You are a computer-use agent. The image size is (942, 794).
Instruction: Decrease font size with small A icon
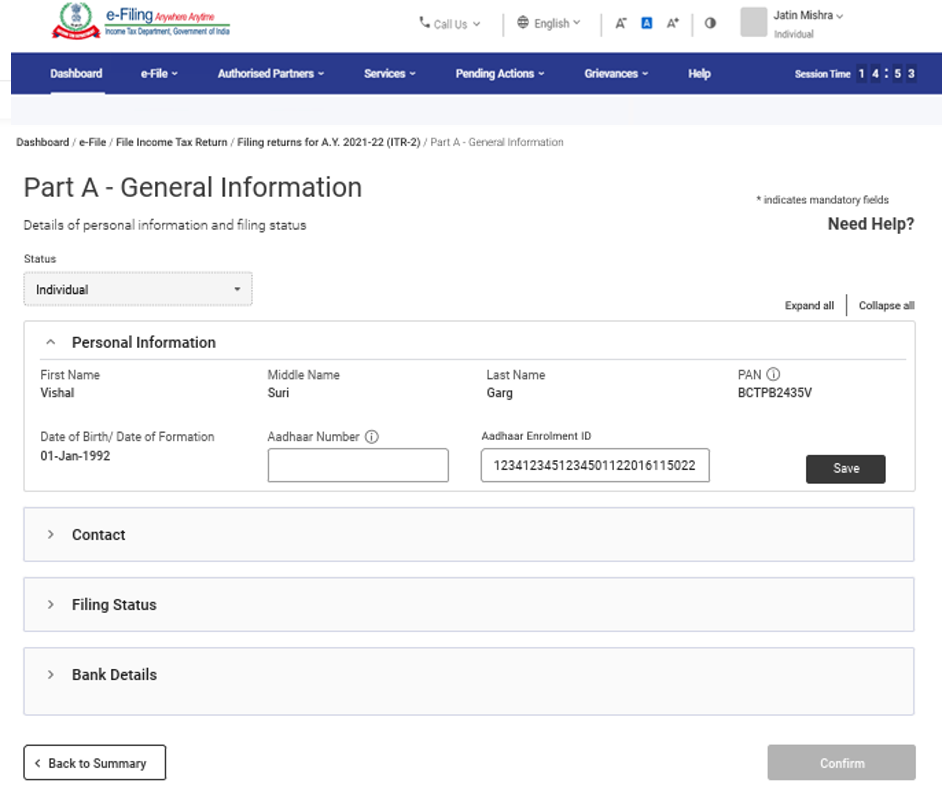(621, 23)
